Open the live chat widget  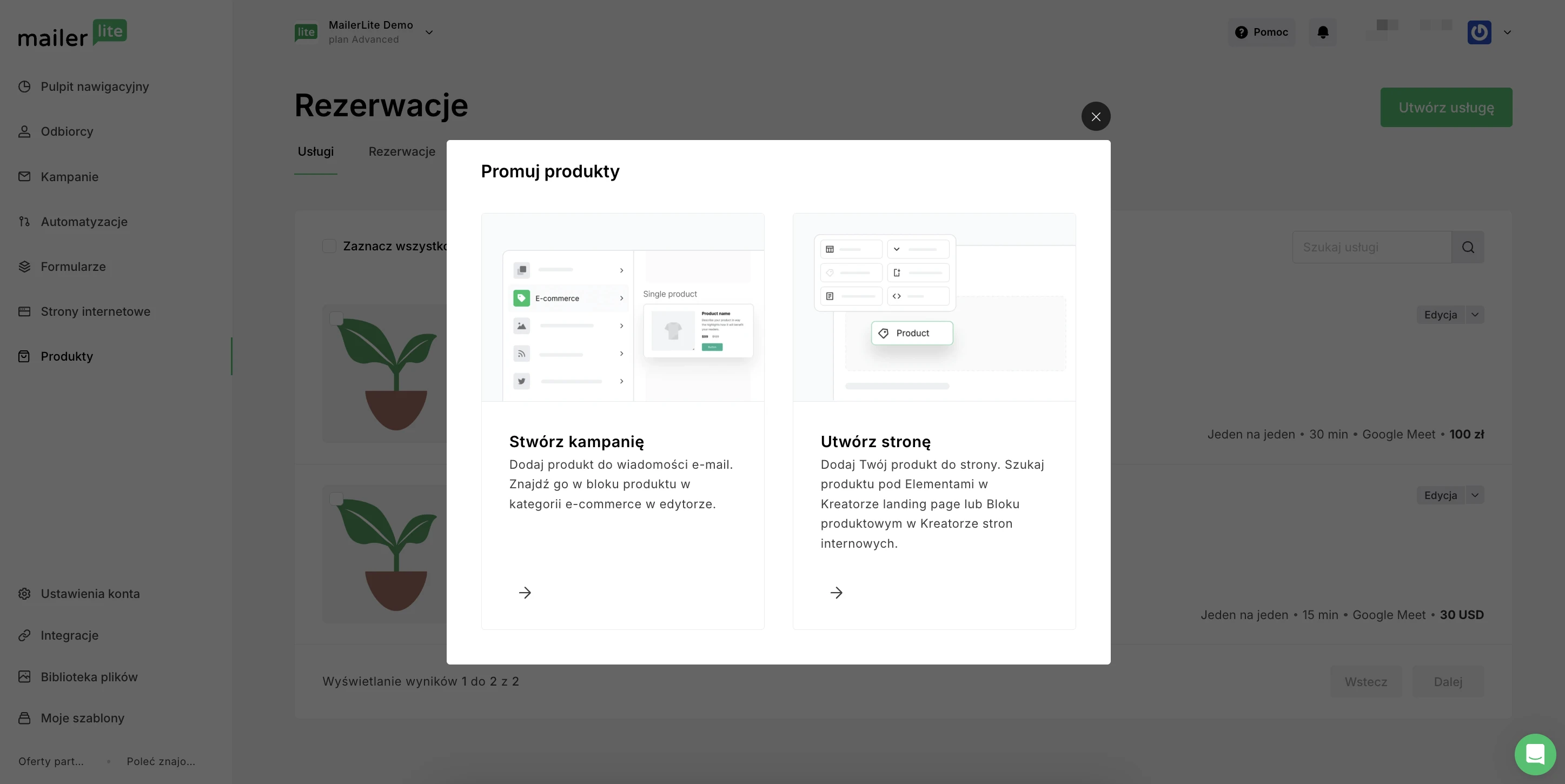click(1535, 754)
